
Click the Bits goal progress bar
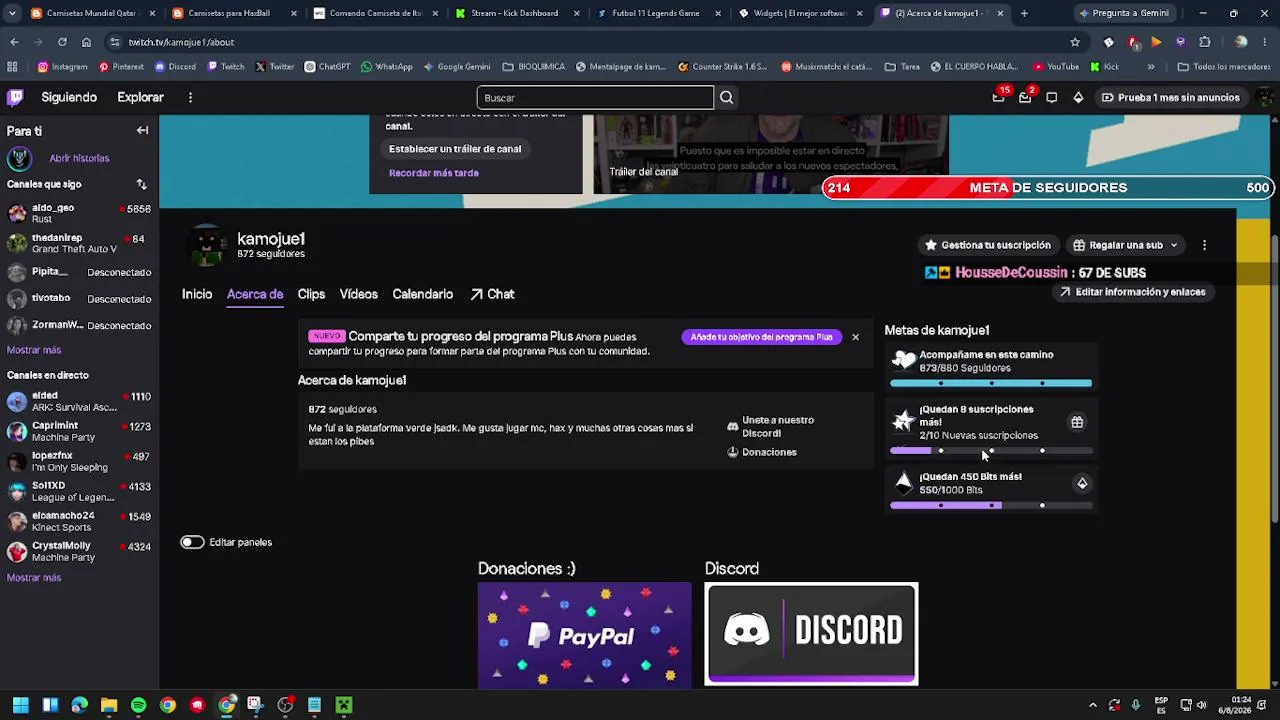coord(991,506)
